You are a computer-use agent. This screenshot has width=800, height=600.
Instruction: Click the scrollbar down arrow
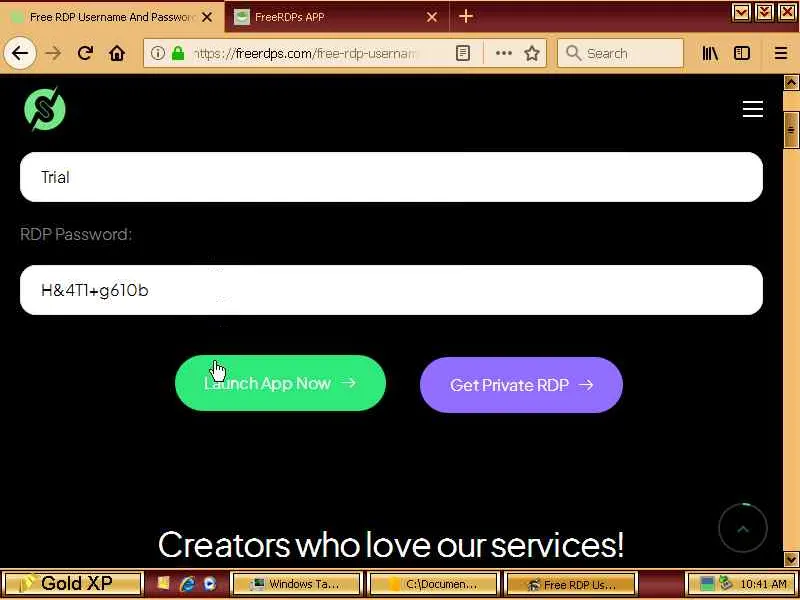(x=791, y=559)
